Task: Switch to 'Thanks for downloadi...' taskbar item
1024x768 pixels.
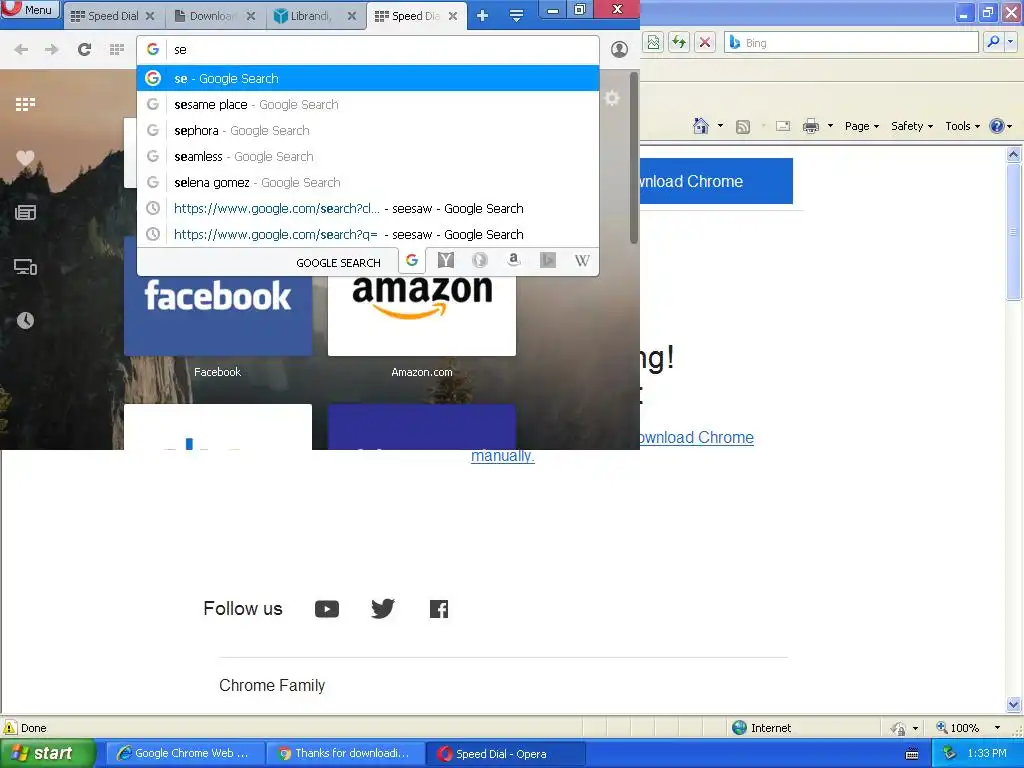Action: click(346, 753)
